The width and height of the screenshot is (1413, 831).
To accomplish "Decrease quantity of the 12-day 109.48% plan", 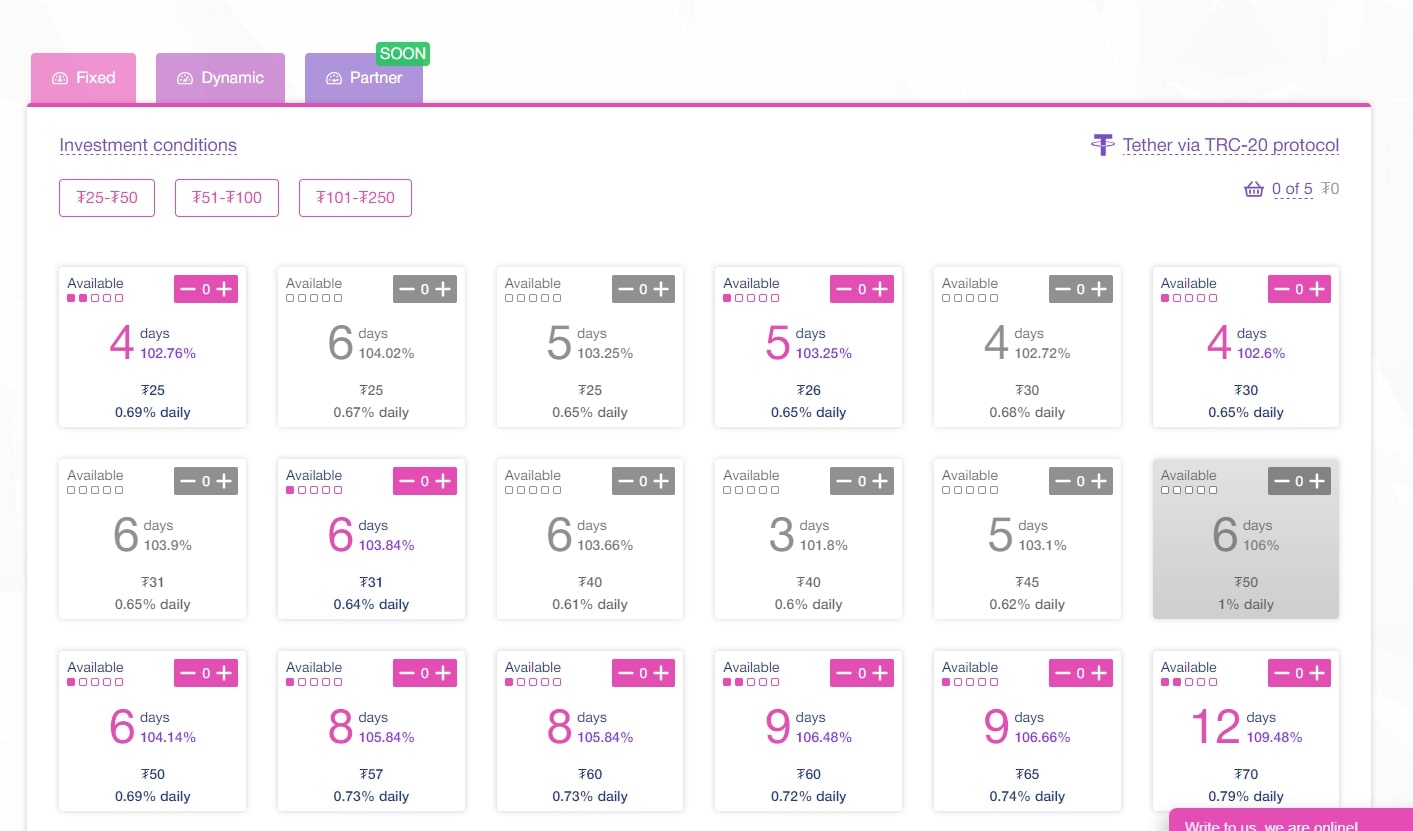I will pyautogui.click(x=1281, y=673).
